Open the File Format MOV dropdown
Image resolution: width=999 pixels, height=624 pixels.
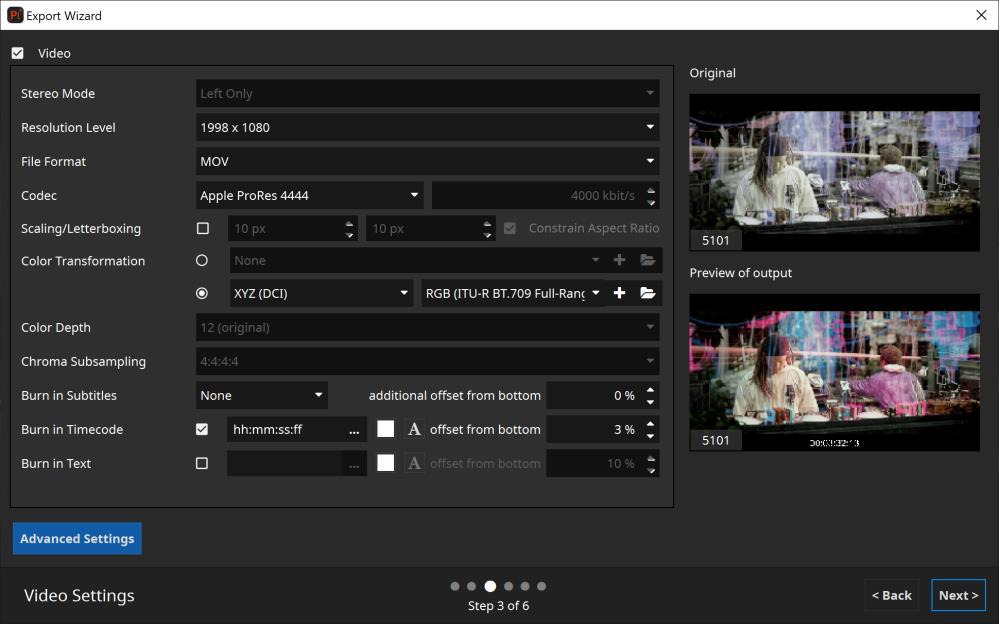pyautogui.click(x=428, y=161)
